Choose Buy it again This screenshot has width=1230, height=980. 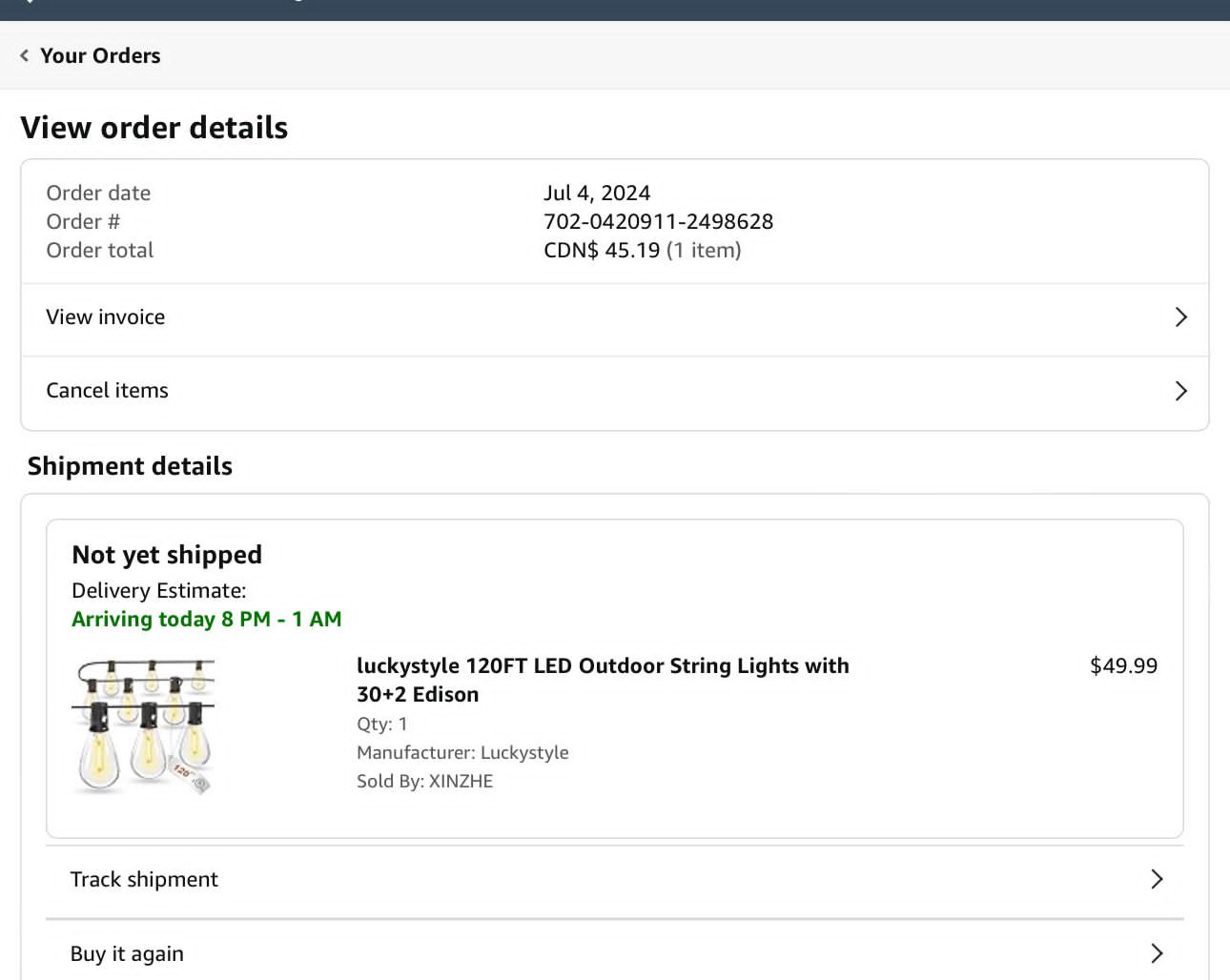tap(615, 951)
